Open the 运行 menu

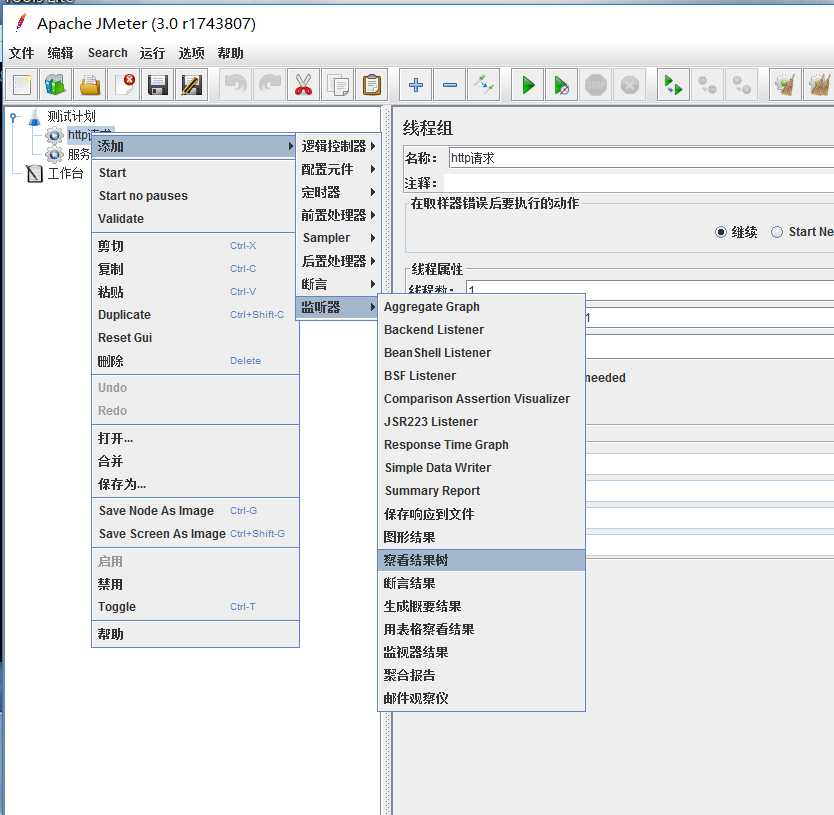152,53
